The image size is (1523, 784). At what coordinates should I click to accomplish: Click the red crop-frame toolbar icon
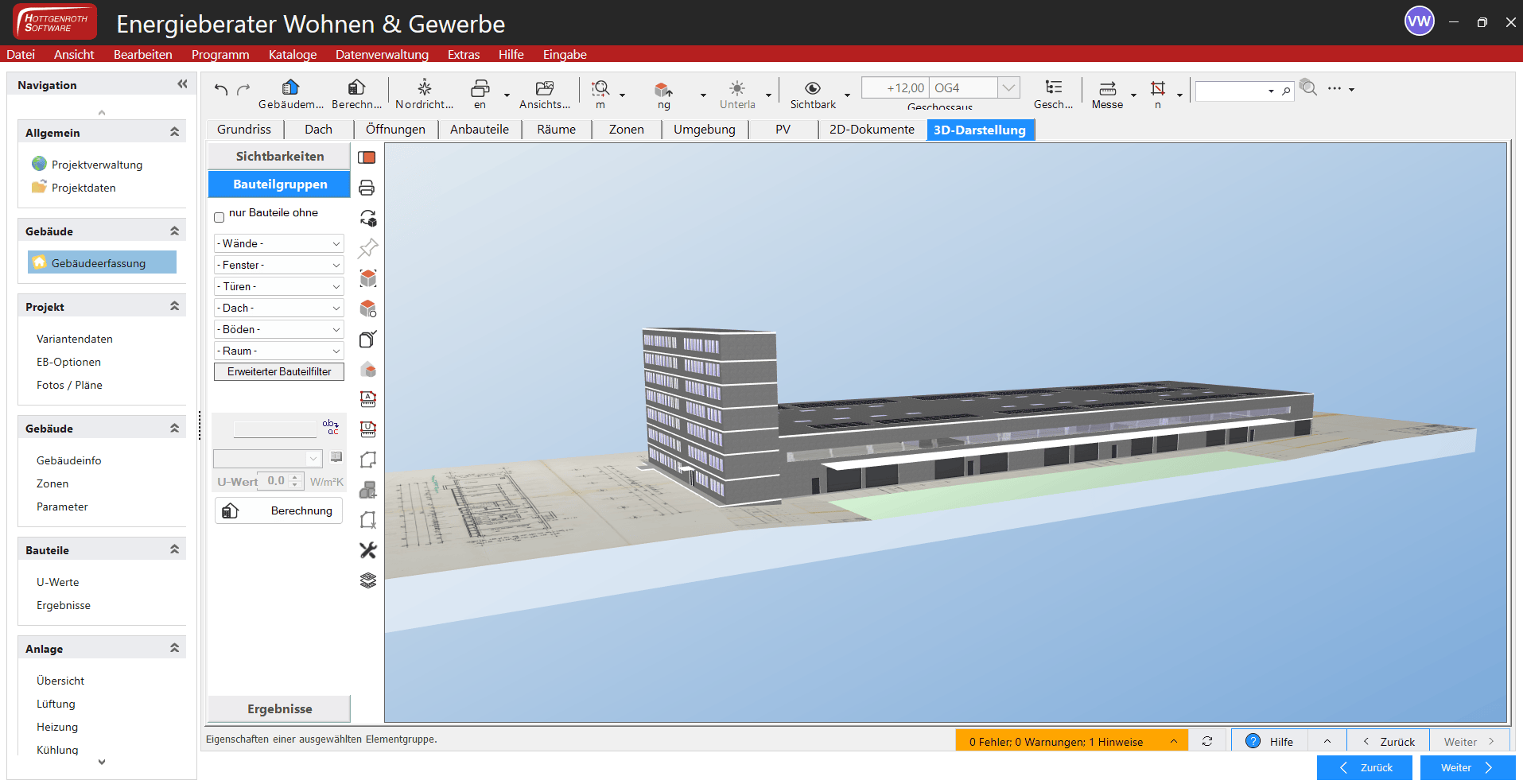[x=1158, y=87]
